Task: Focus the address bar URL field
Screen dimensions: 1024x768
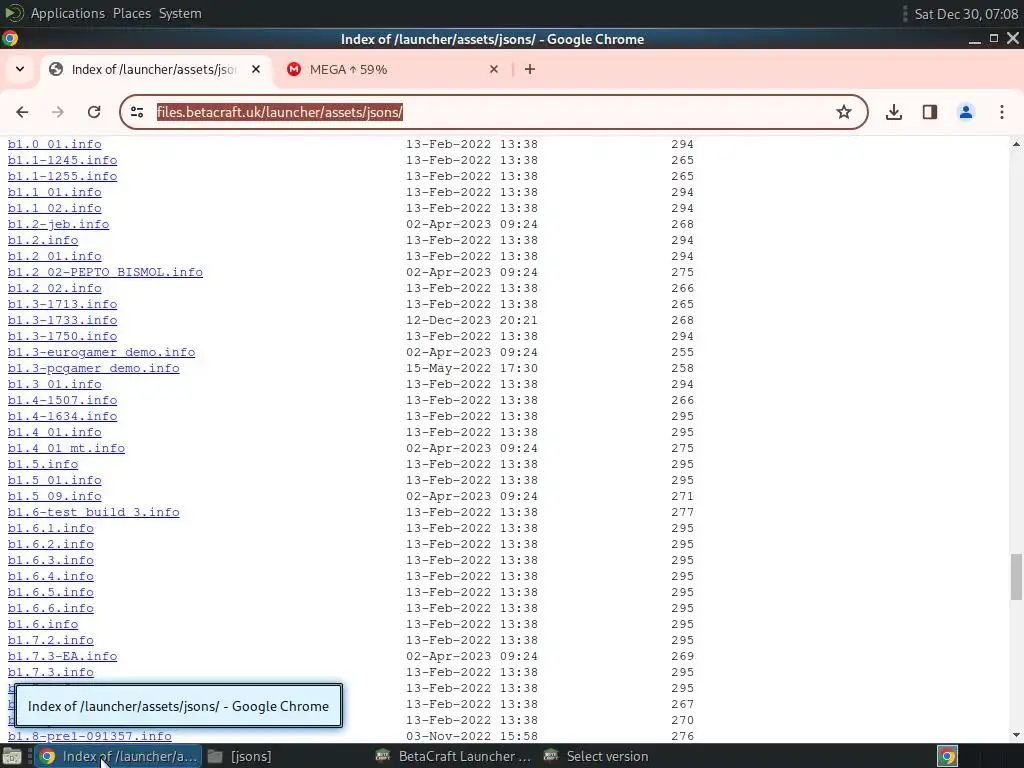Action: click(496, 112)
